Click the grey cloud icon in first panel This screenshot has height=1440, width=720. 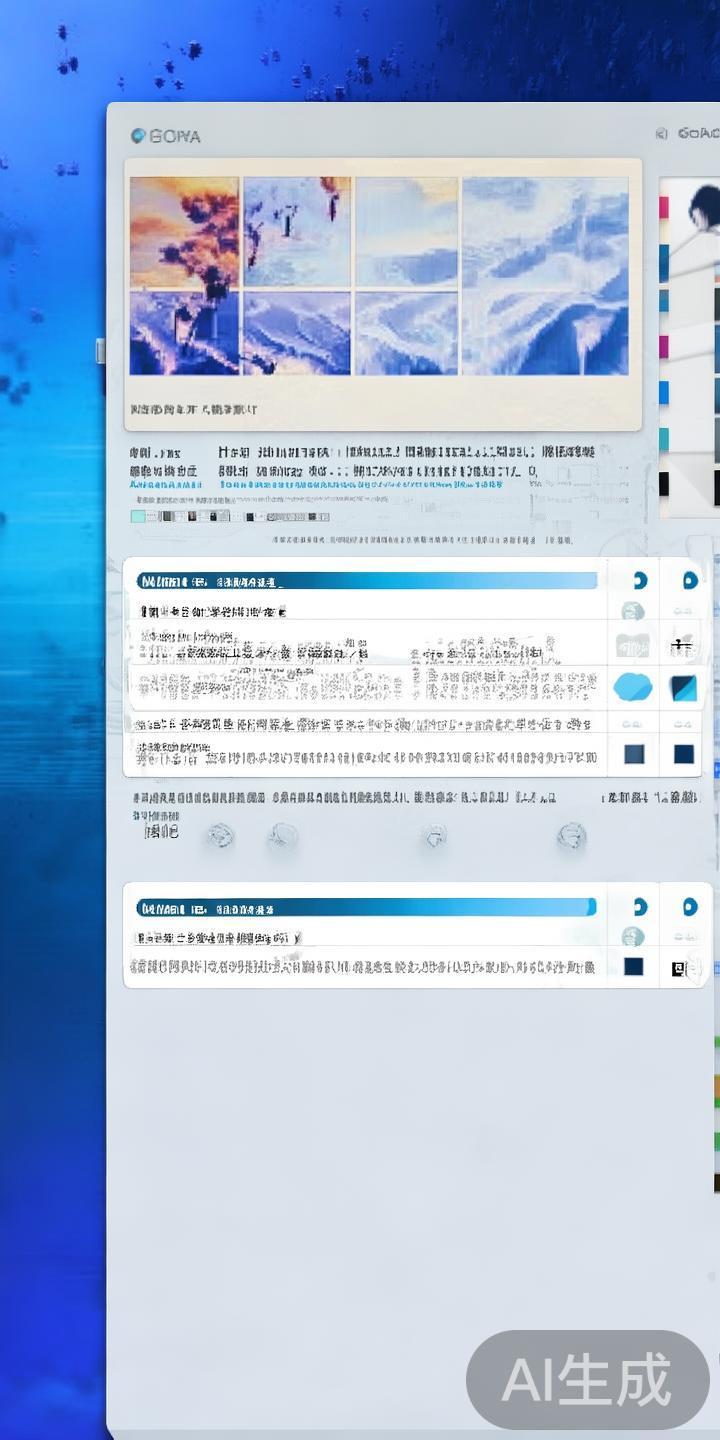pos(633,645)
